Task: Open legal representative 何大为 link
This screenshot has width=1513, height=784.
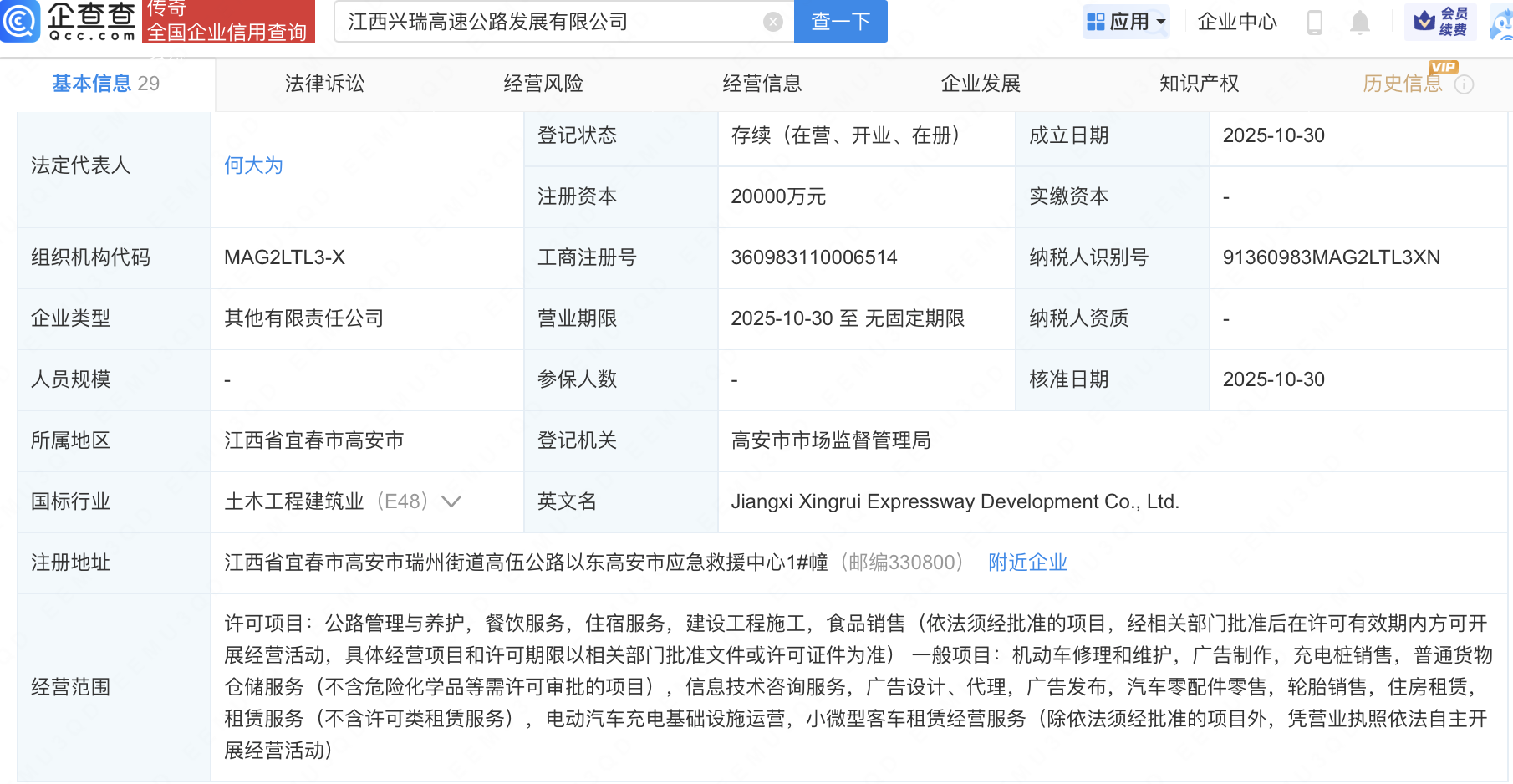Action: click(253, 165)
